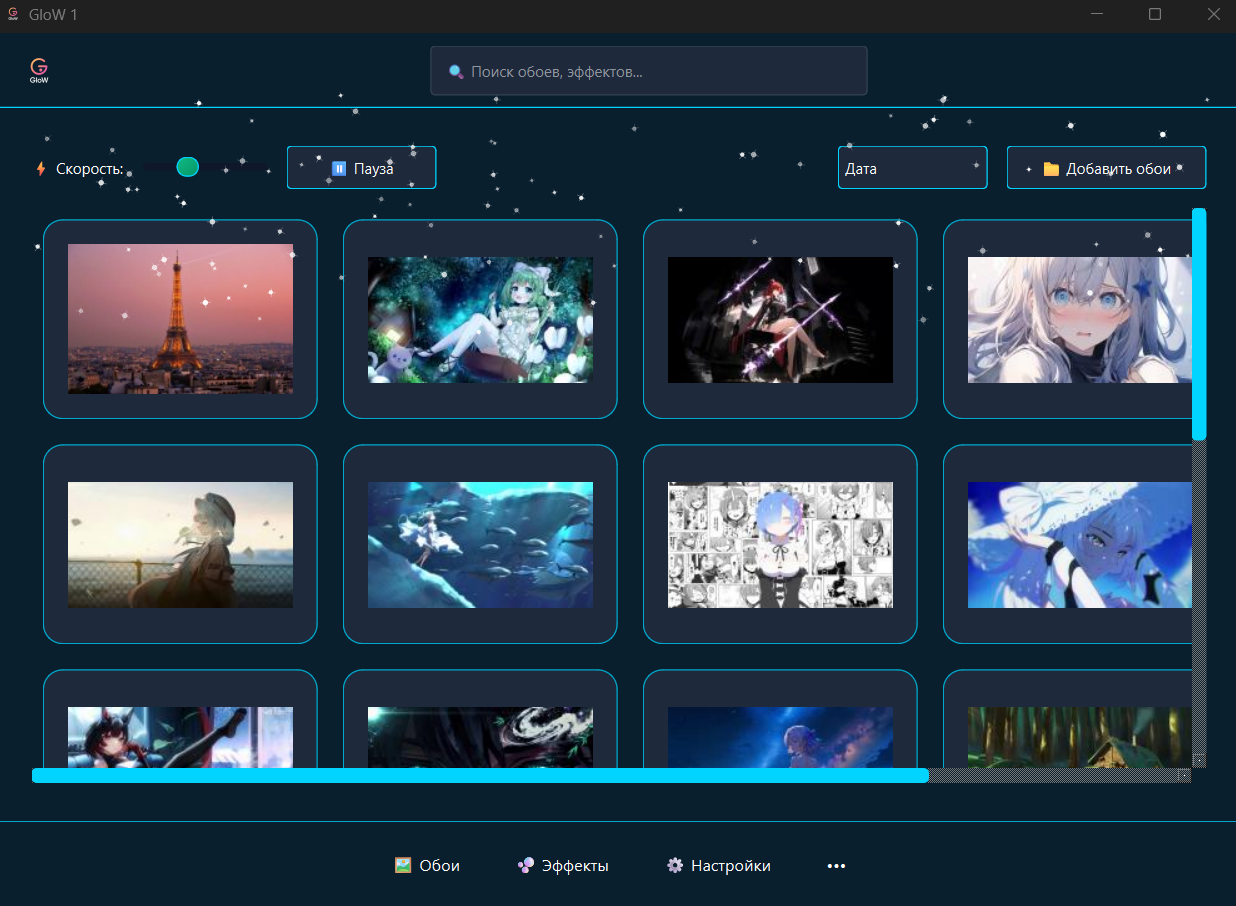Select the underwater fish scene wallpaper
1236x906 pixels.
480,544
